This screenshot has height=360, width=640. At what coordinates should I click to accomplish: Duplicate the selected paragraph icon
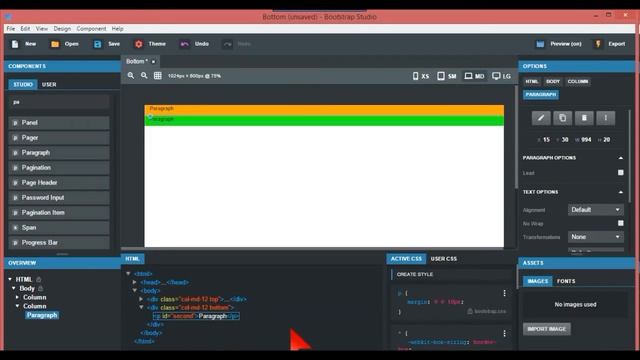tap(562, 118)
